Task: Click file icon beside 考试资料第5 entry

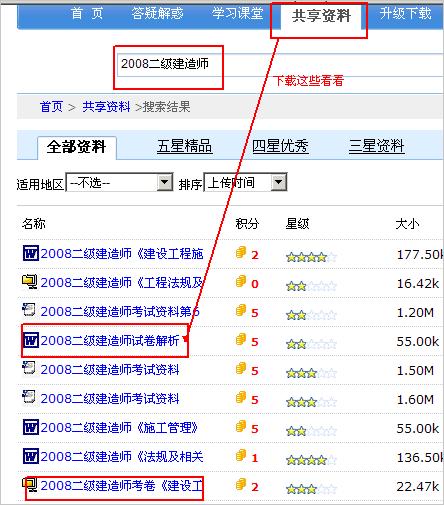Action: tap(29, 310)
